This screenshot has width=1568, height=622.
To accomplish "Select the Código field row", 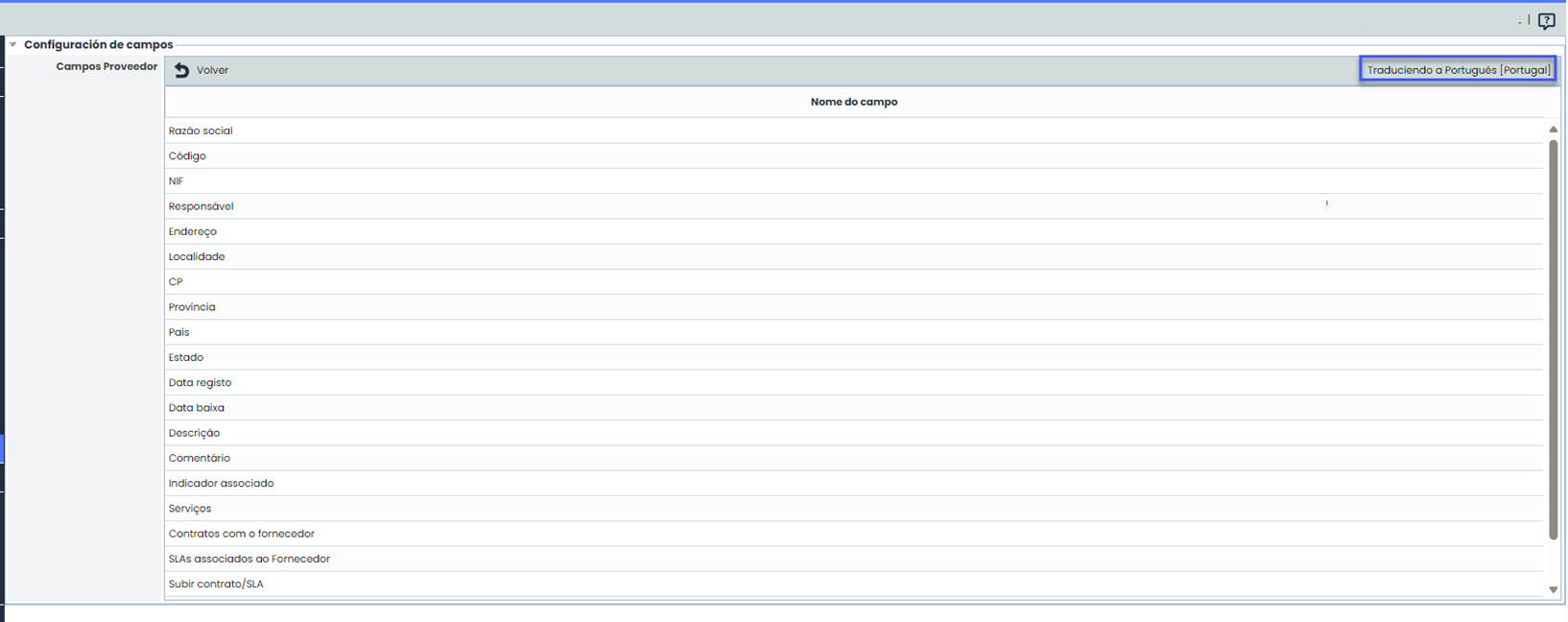I will coord(187,155).
